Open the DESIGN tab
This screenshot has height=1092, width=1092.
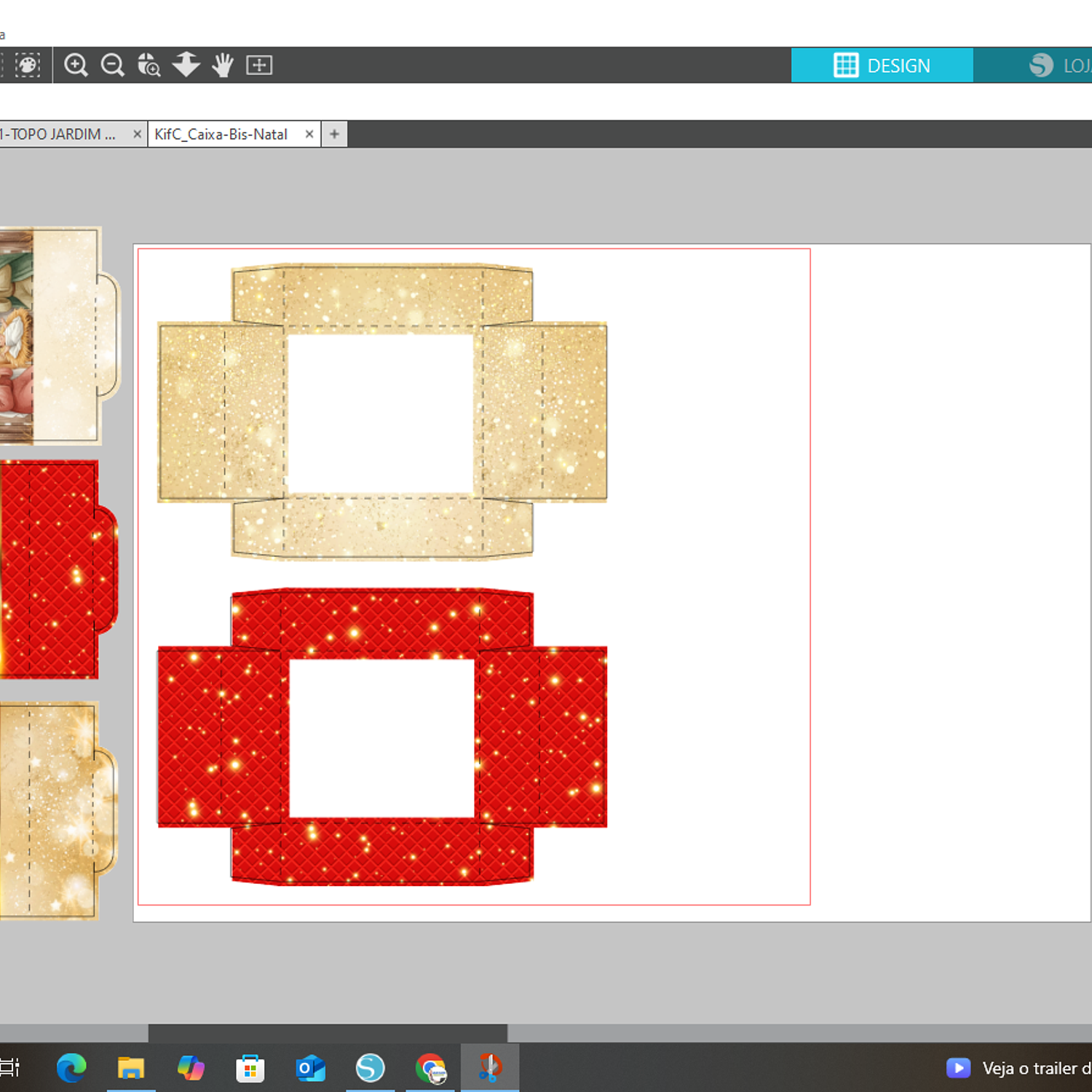coord(882,66)
